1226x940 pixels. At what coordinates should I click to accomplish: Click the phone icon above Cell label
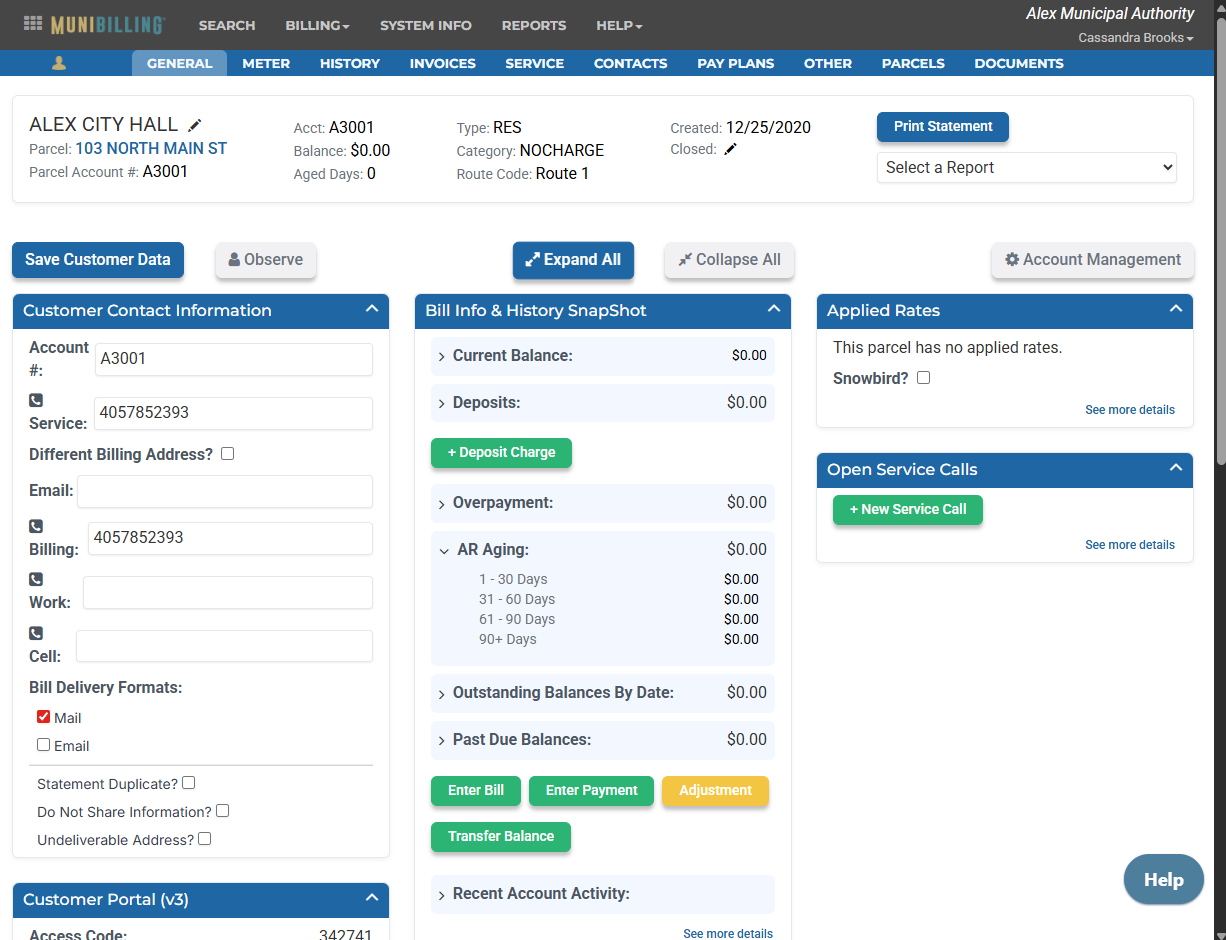[x=36, y=633]
